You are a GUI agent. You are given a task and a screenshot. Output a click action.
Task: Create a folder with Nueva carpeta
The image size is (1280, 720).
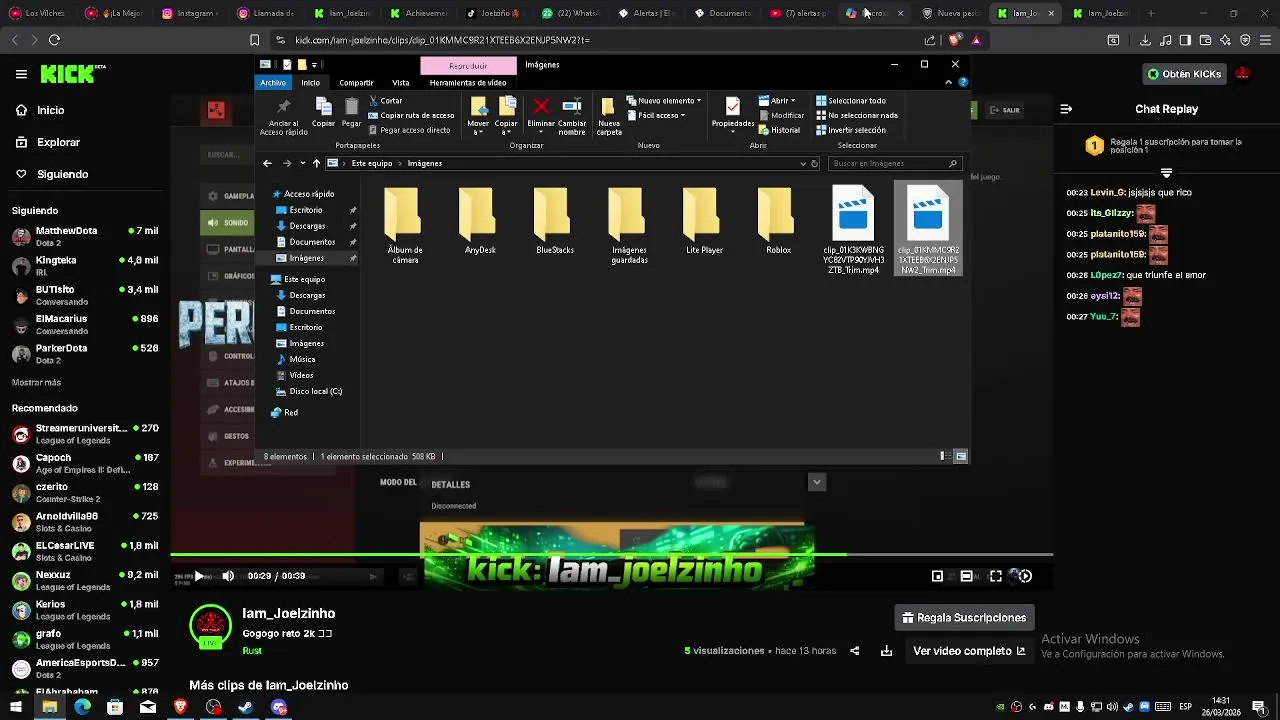coord(609,115)
